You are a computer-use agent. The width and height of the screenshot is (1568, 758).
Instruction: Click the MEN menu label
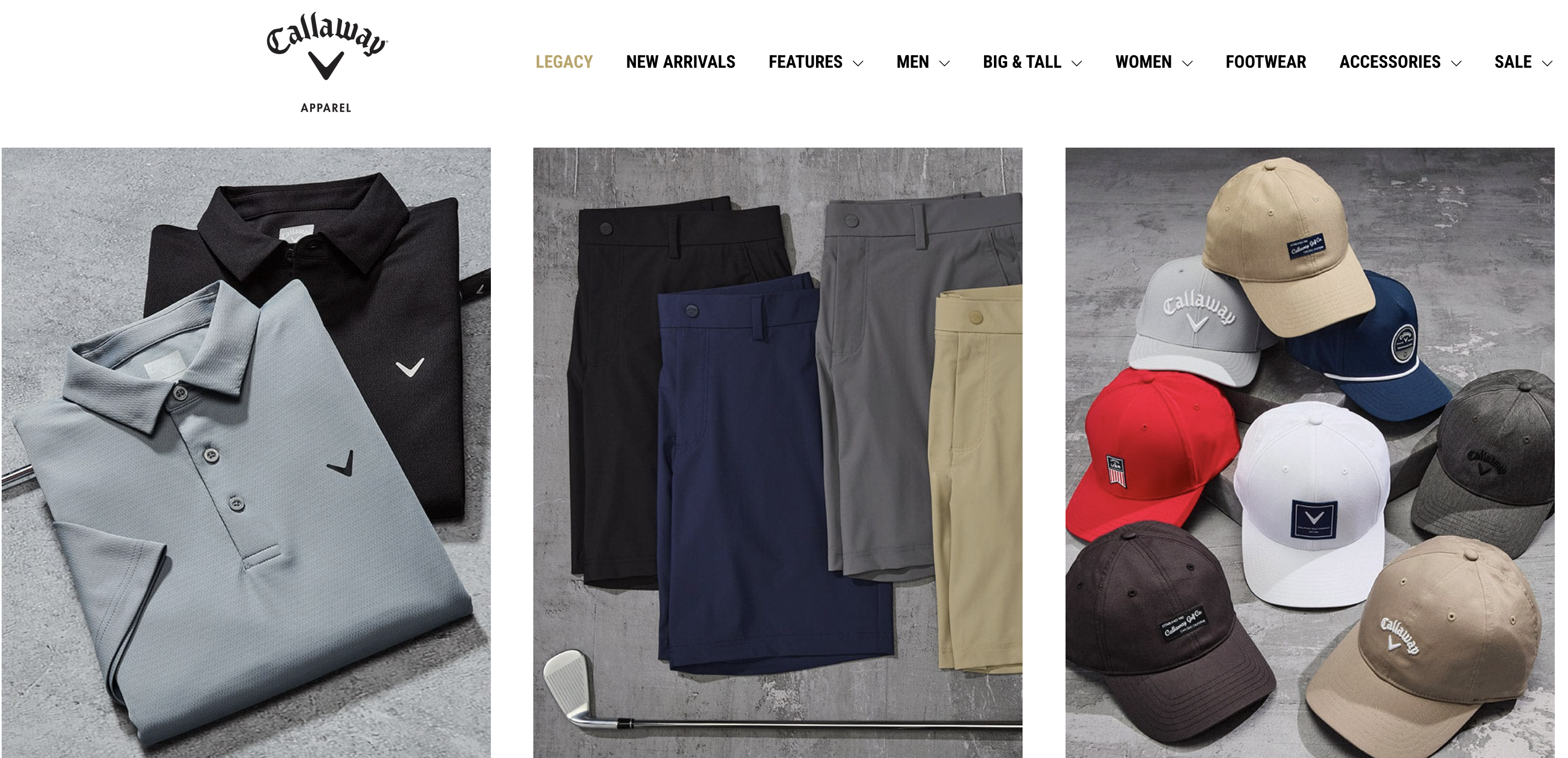pos(912,62)
